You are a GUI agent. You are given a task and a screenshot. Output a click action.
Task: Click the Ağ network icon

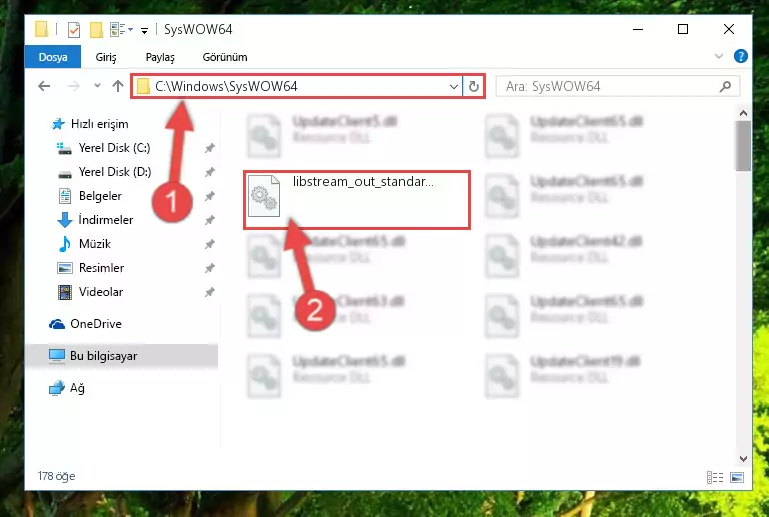[57, 388]
